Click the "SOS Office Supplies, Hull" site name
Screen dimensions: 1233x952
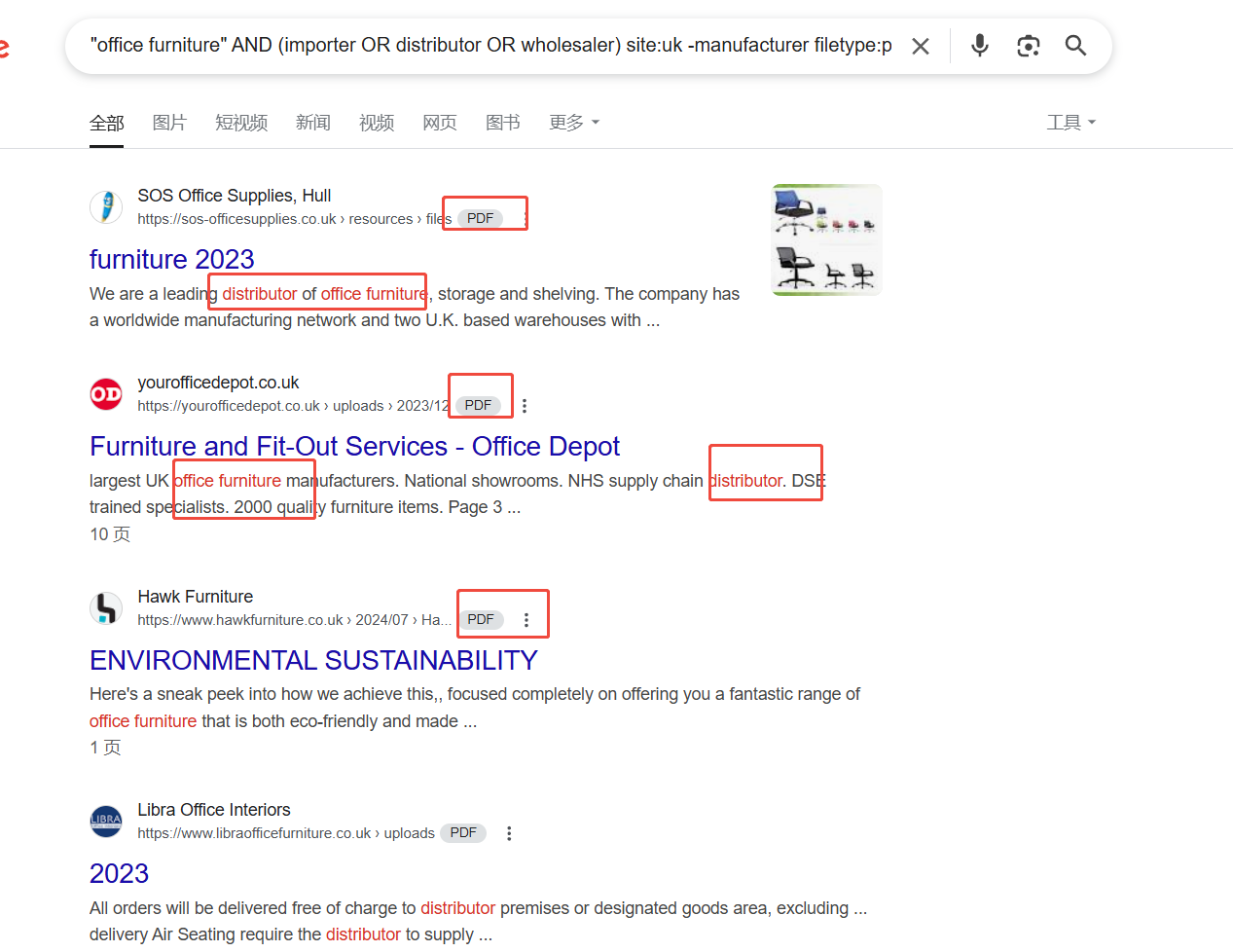click(235, 196)
